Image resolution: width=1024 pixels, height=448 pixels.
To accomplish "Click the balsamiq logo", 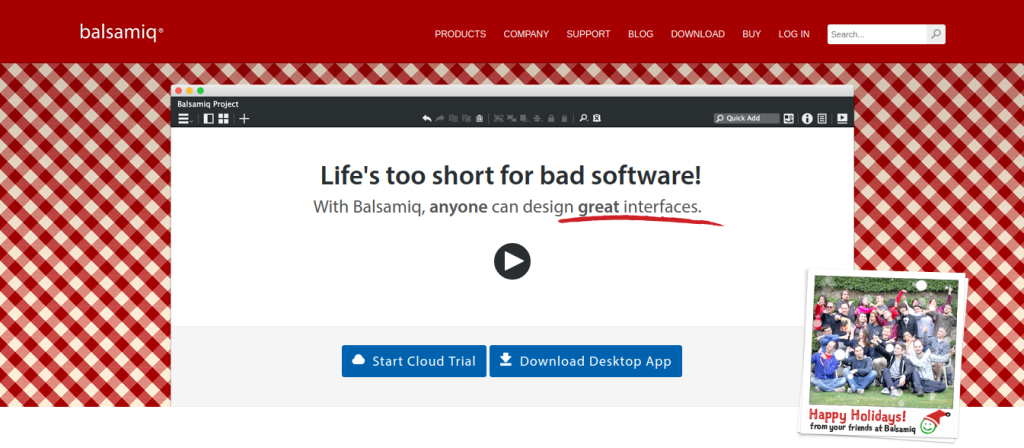I will [x=121, y=32].
